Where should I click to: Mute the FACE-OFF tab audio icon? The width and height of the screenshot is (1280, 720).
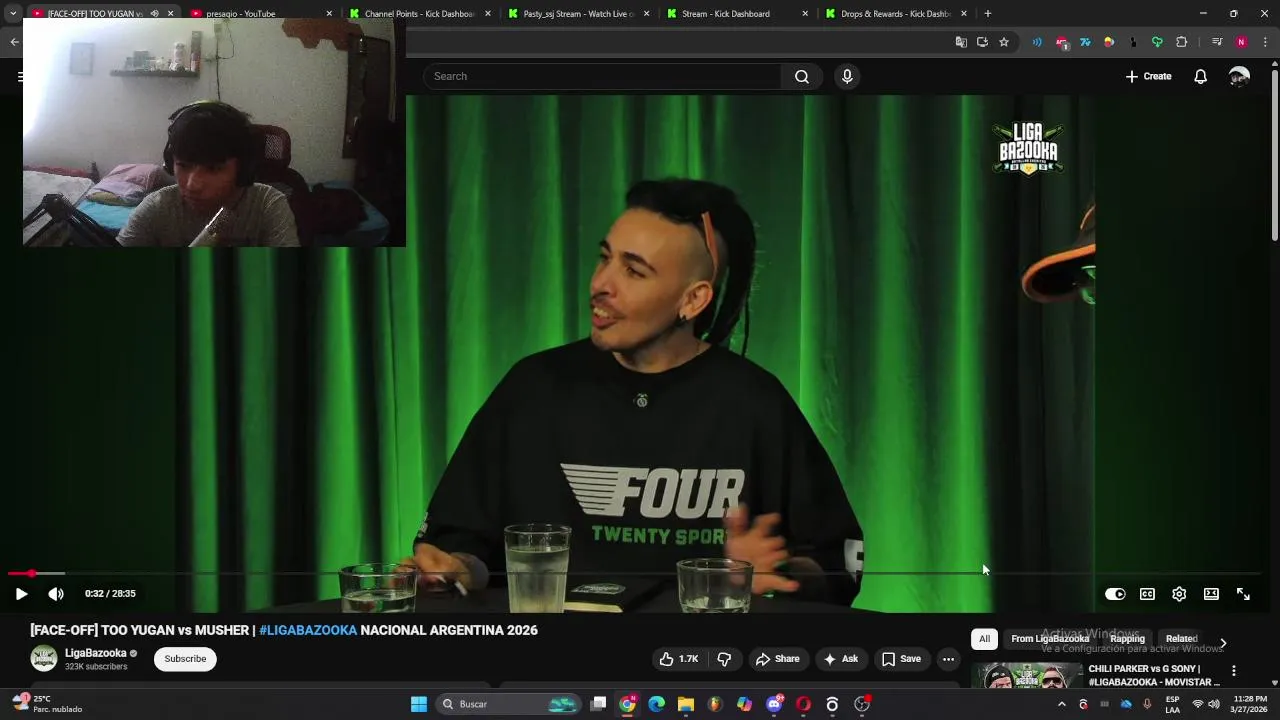[x=154, y=14]
